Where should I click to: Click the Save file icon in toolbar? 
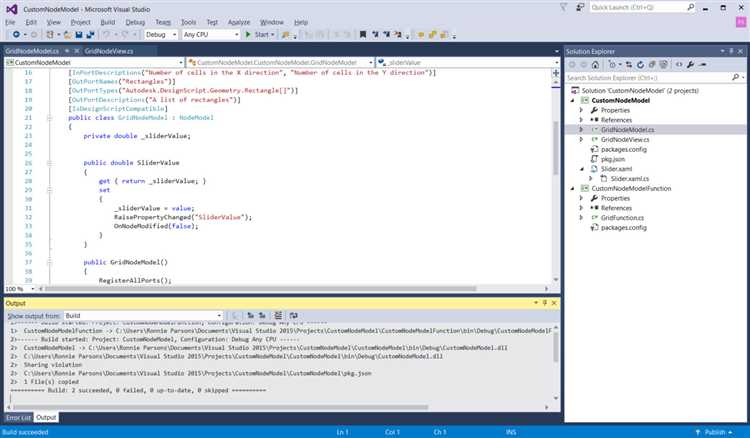point(79,34)
